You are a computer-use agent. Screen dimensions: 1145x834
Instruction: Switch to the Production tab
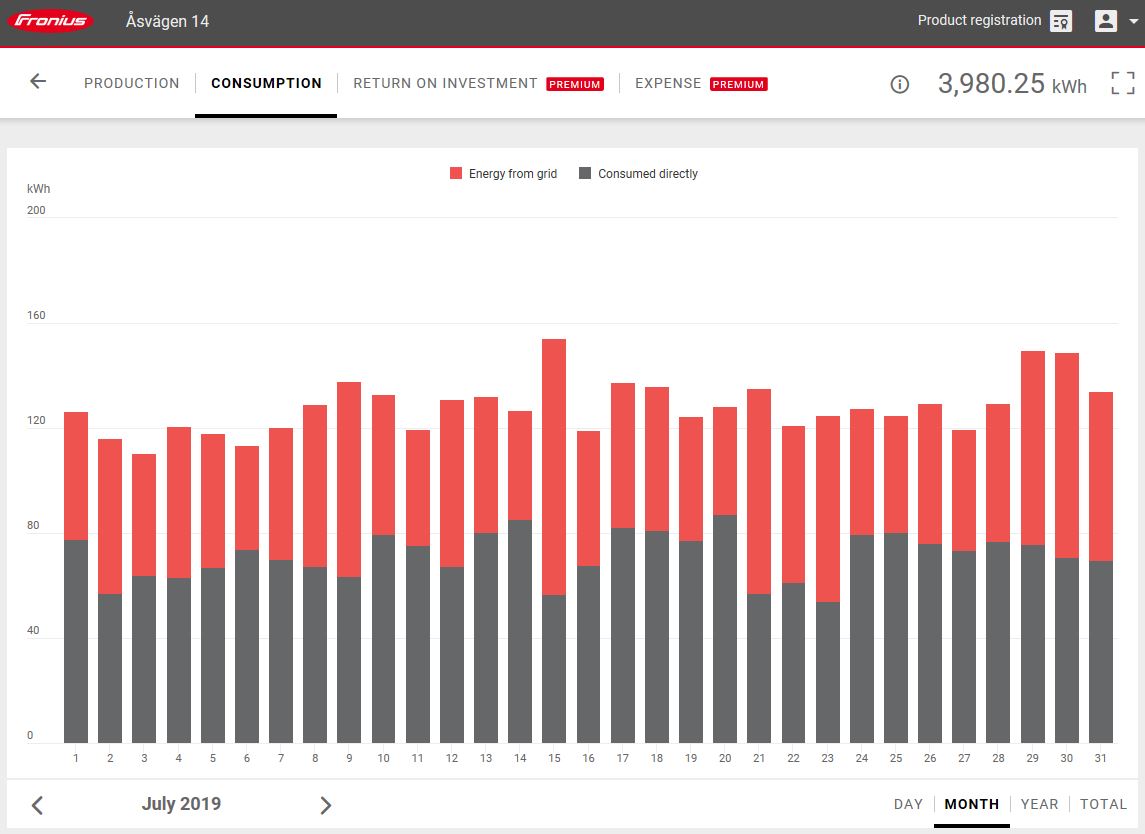132,83
